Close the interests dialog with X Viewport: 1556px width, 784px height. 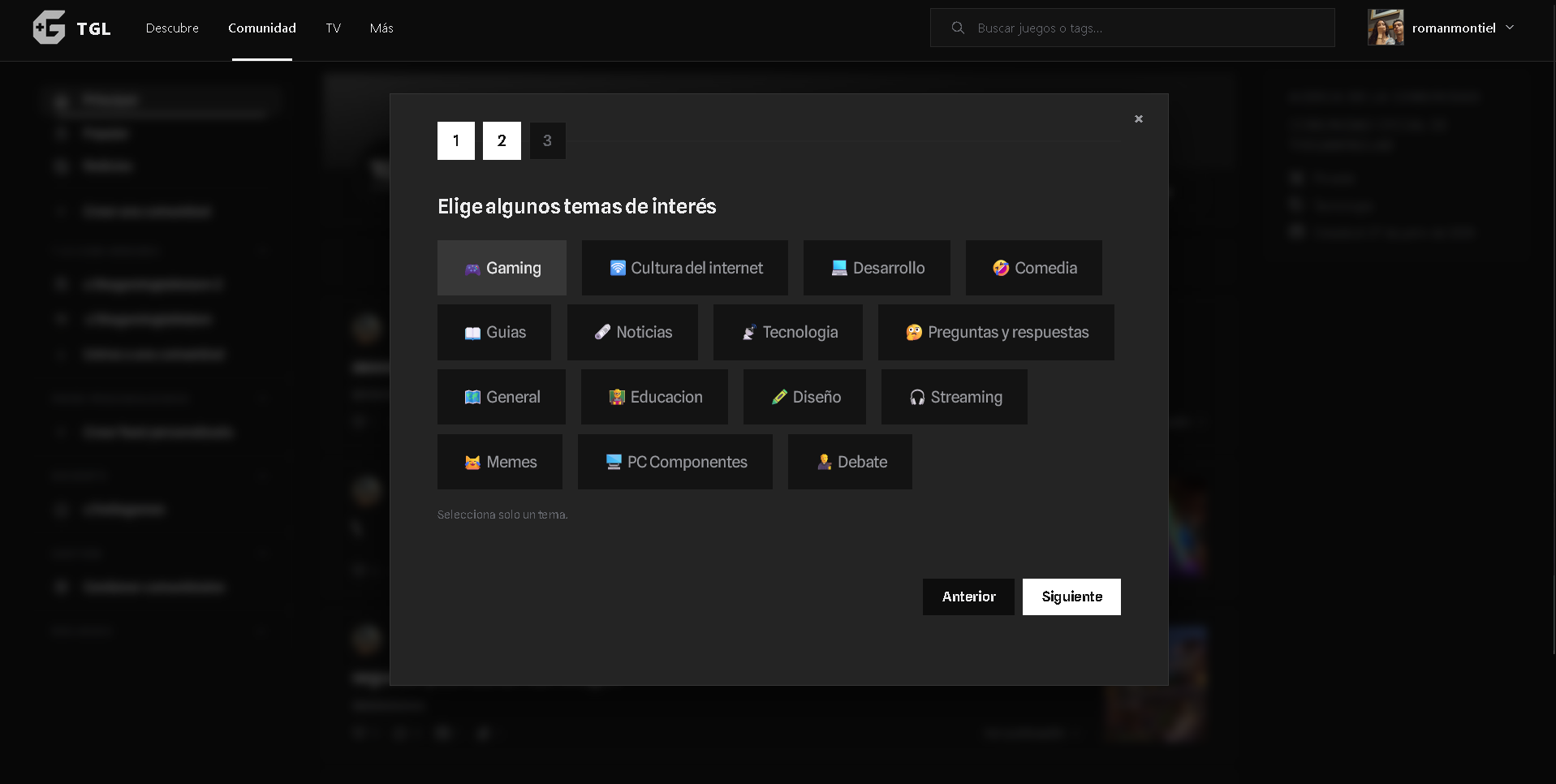click(1139, 118)
